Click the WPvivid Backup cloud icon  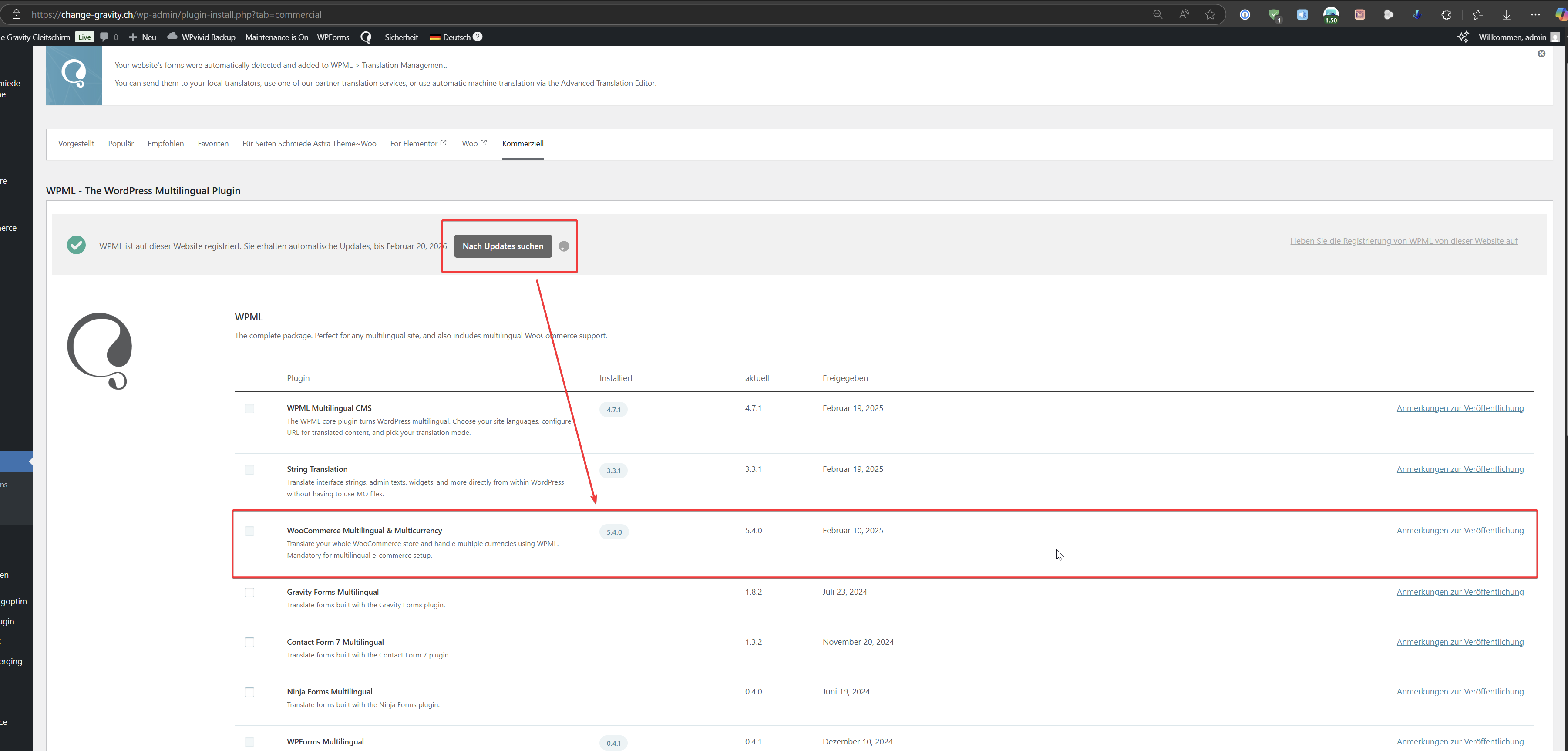172,37
